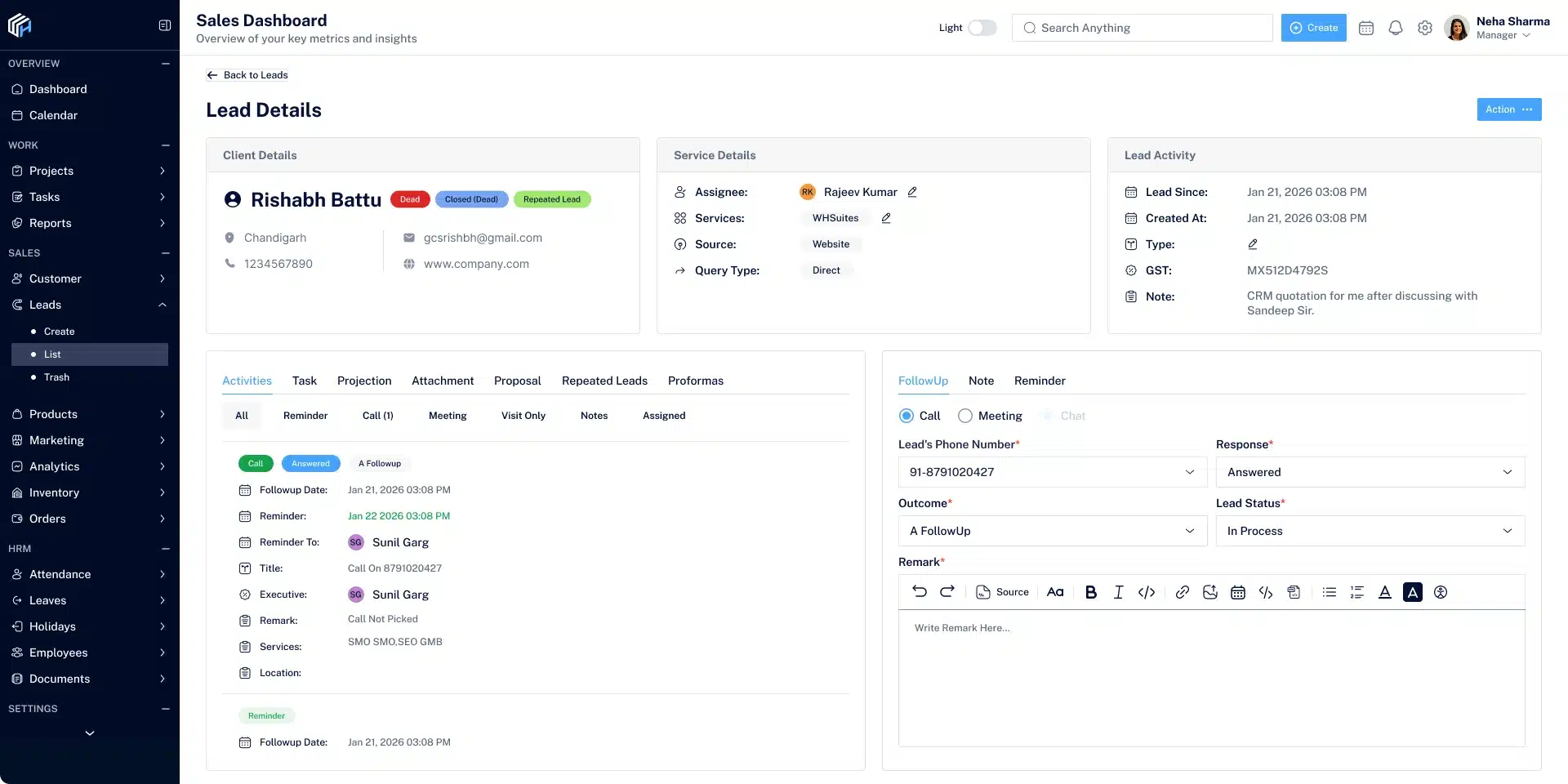Insert a numbered list in the remark
The height and width of the screenshot is (784, 1568).
1357,592
